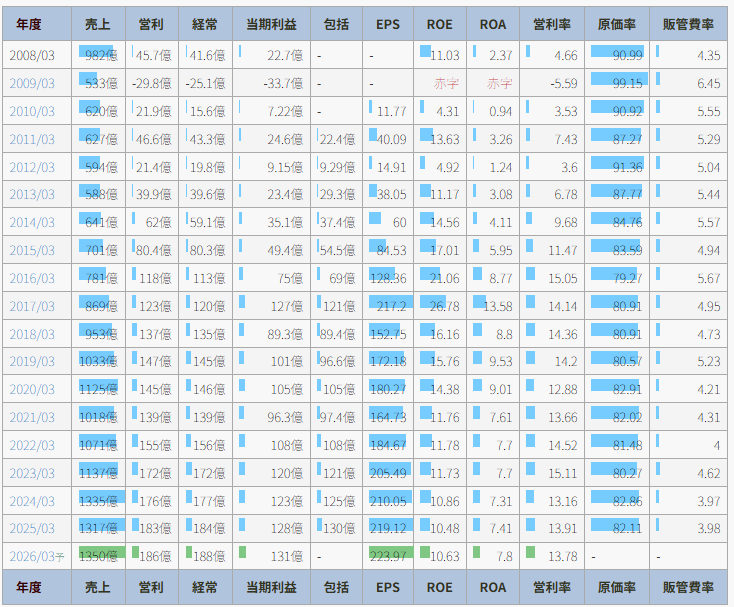The image size is (734, 607).
Task: Click the 2017/03 year cell
Action: point(32,306)
